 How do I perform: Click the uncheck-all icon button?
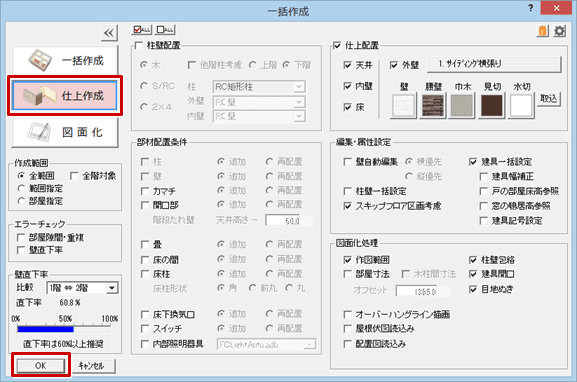[165, 30]
